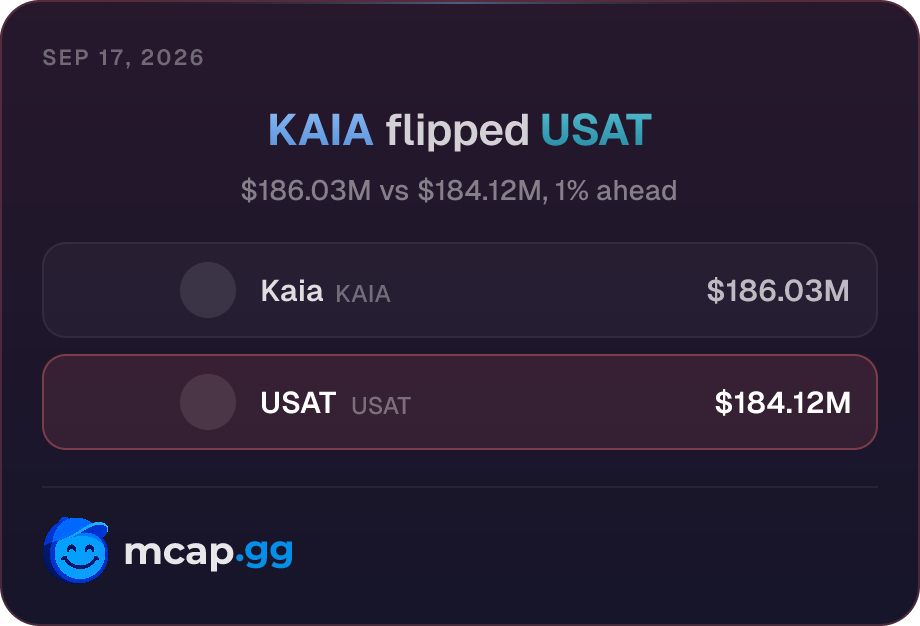
Task: Click the subtitle showing 1% ahead
Action: 459,191
